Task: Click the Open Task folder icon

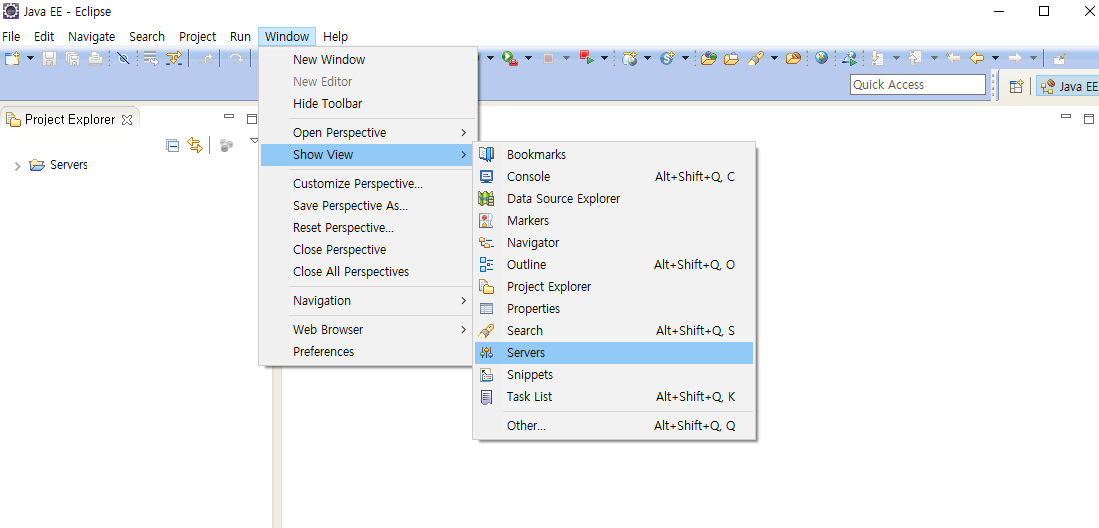Action: tap(732, 59)
